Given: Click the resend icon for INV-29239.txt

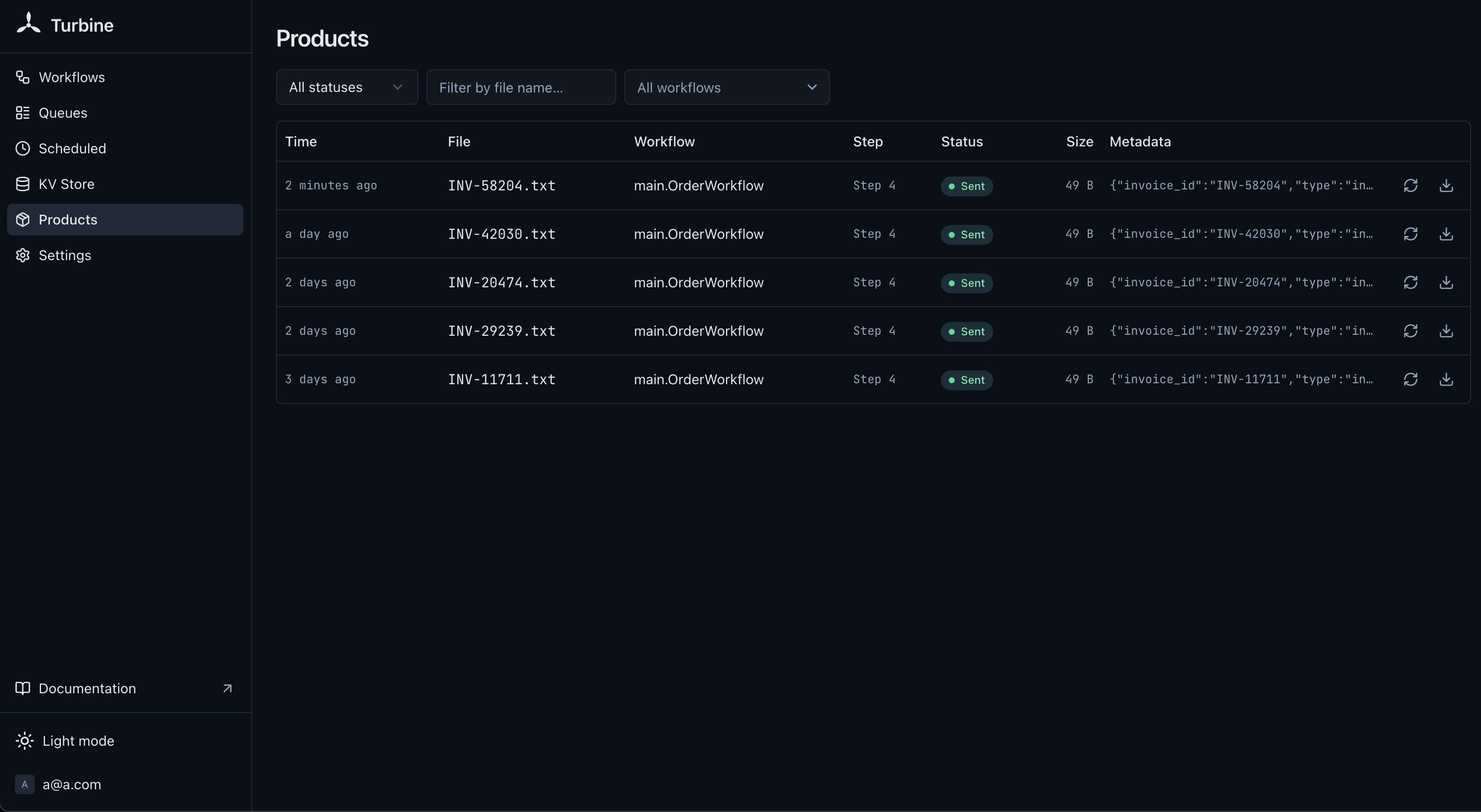Looking at the screenshot, I should click(x=1410, y=331).
